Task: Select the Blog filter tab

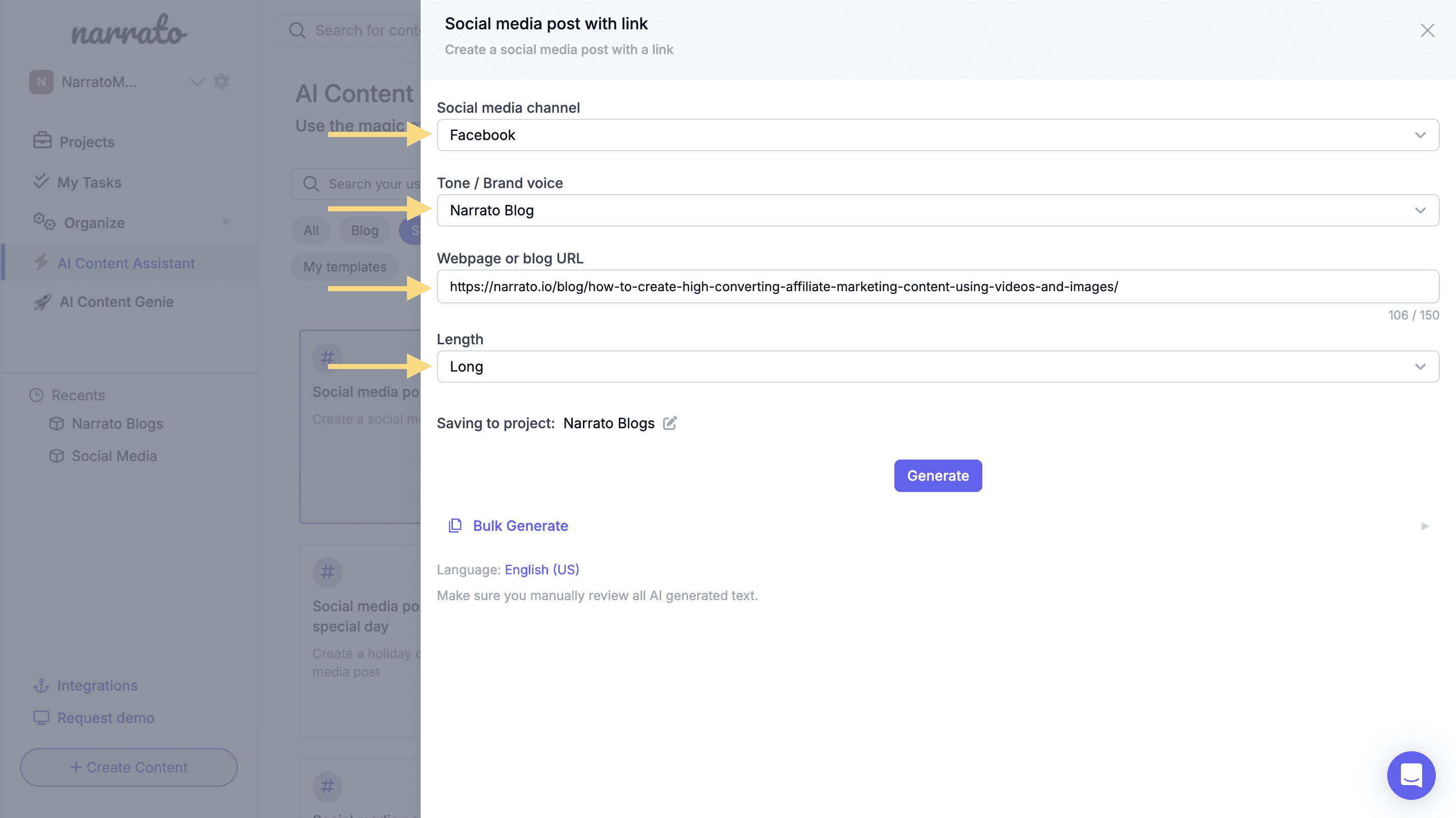Action: [x=365, y=231]
